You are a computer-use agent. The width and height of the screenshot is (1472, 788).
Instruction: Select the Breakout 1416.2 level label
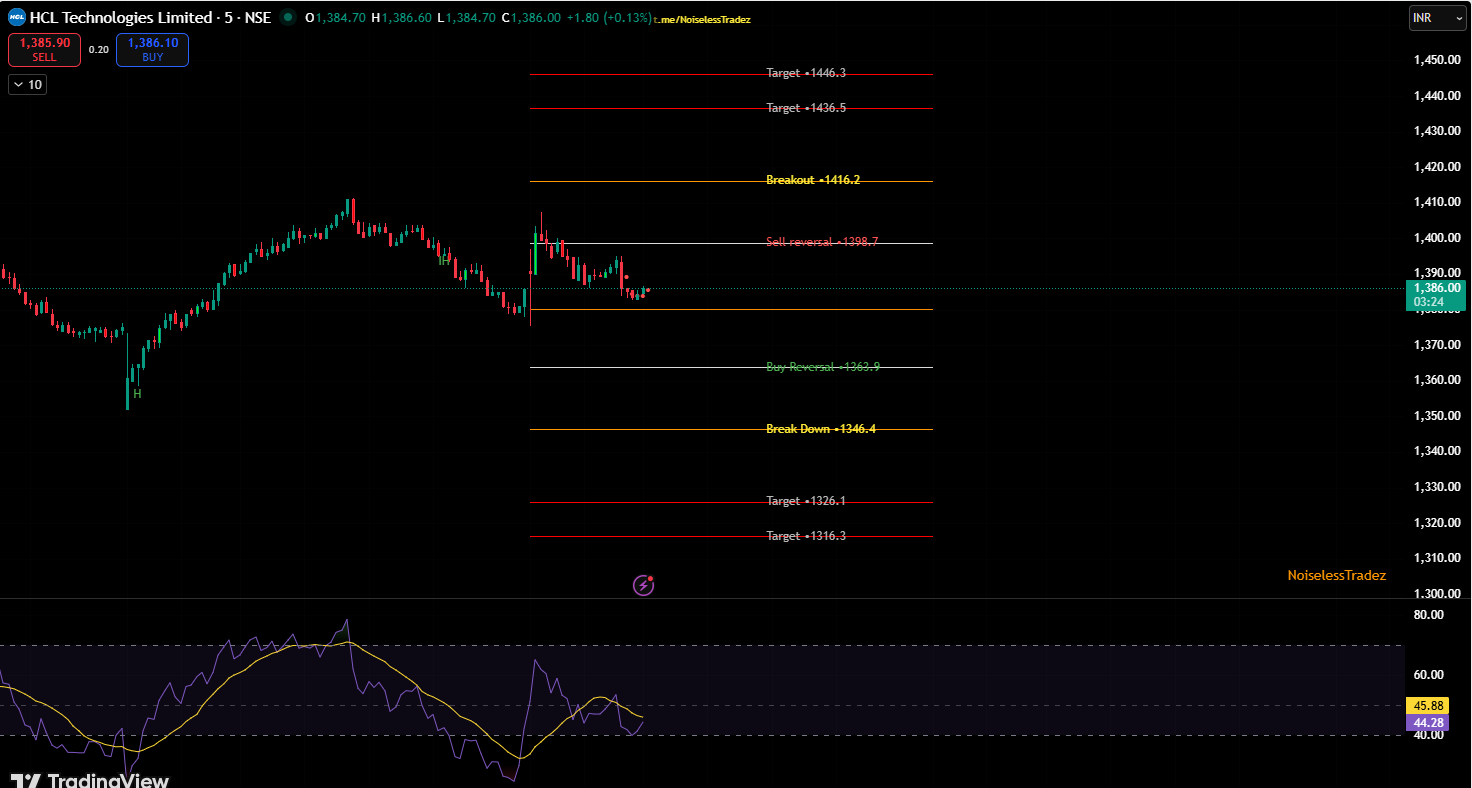[x=813, y=180]
